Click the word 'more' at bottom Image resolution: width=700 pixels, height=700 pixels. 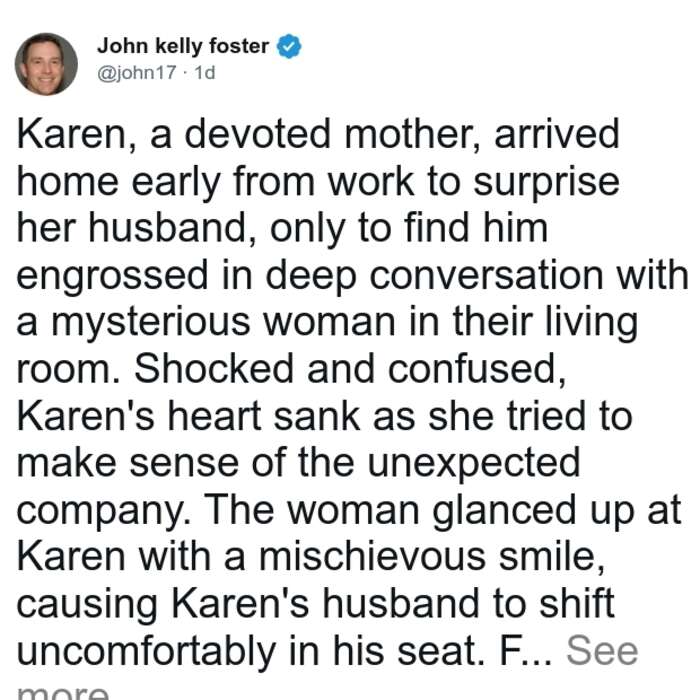(62, 691)
